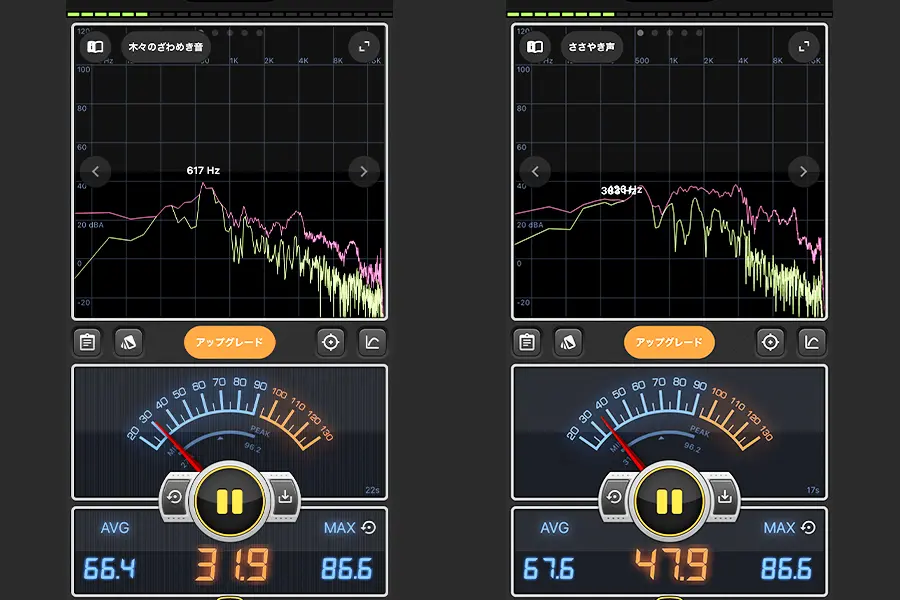
Task: Reset the measurement on left screen
Action: pyautogui.click(x=174, y=497)
